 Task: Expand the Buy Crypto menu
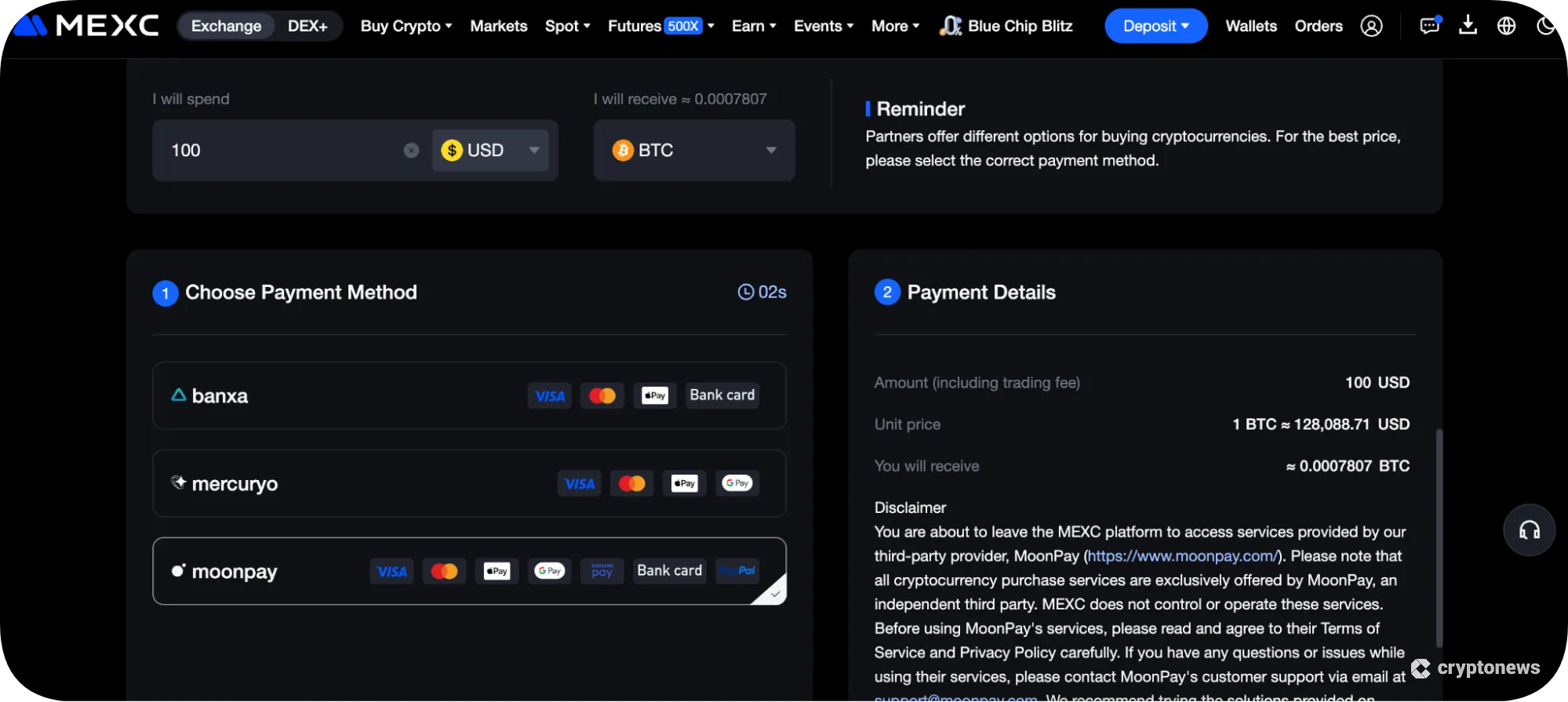pyautogui.click(x=406, y=26)
